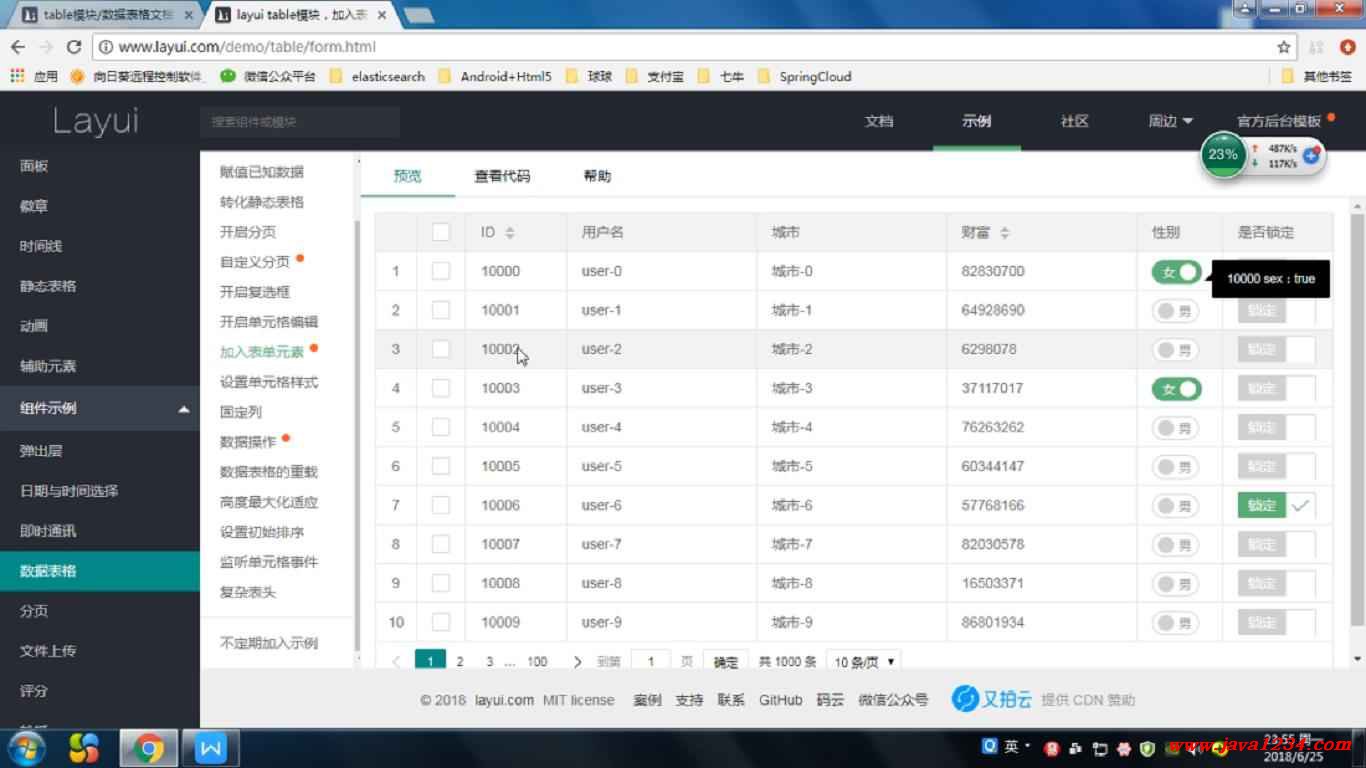Expand the 周边 dropdown in top nav
This screenshot has width=1366, height=768.
[1170, 121]
